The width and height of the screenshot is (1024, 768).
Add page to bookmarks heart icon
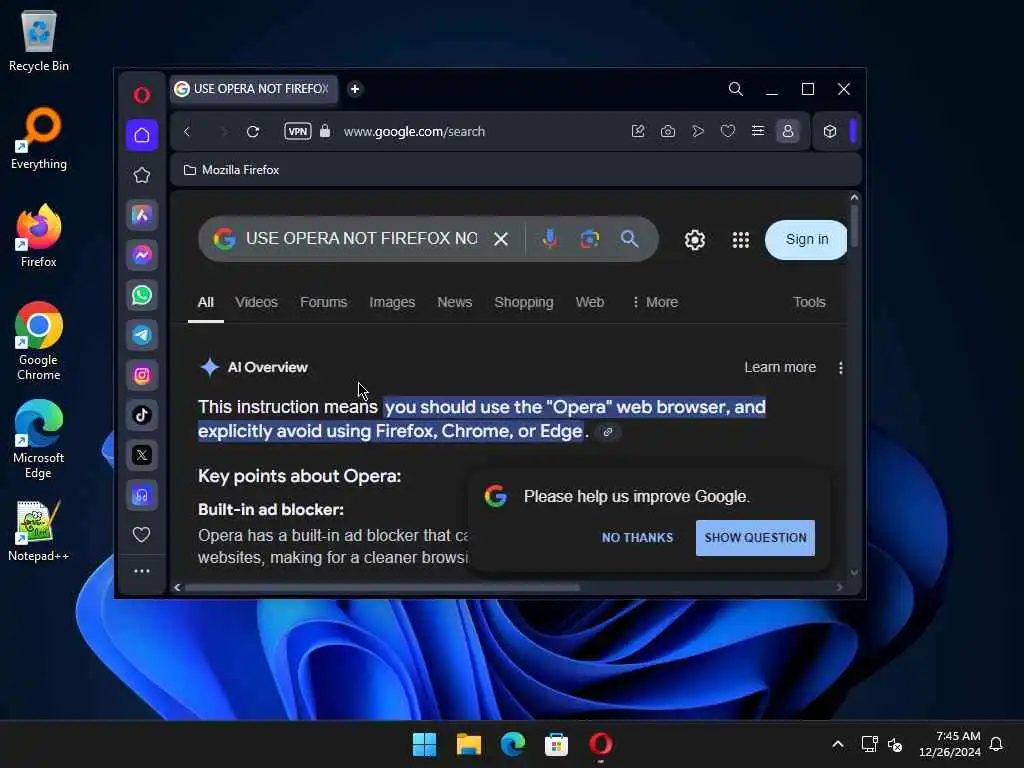pos(728,131)
